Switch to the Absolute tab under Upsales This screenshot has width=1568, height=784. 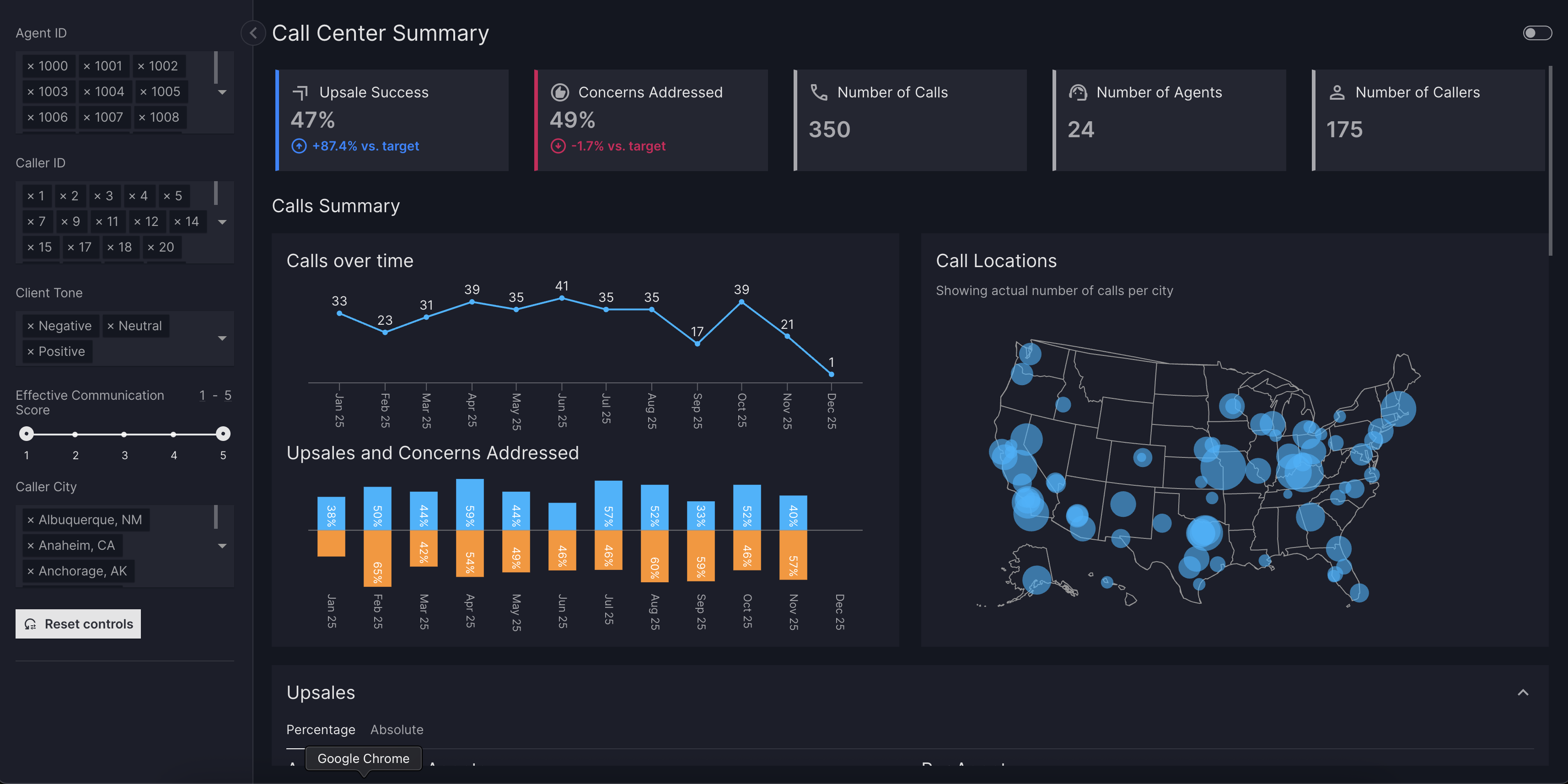(x=397, y=729)
